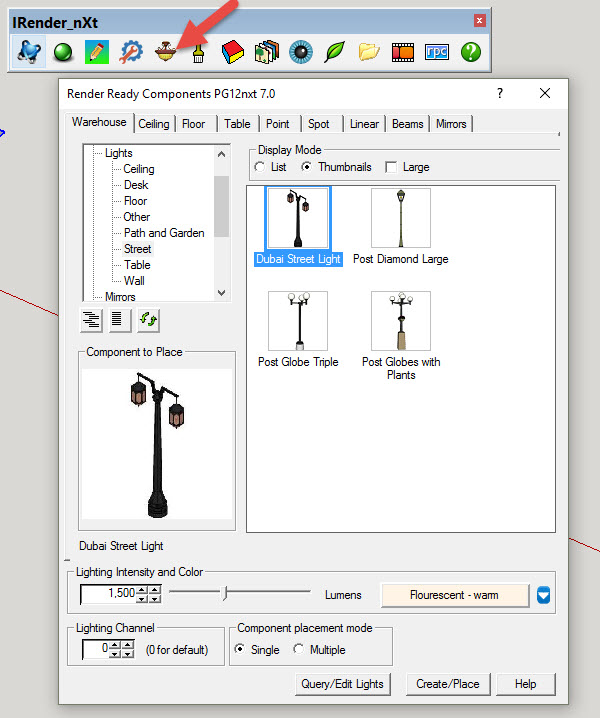Click the dialog question mark help button
This screenshot has width=600, height=718.
coord(500,93)
